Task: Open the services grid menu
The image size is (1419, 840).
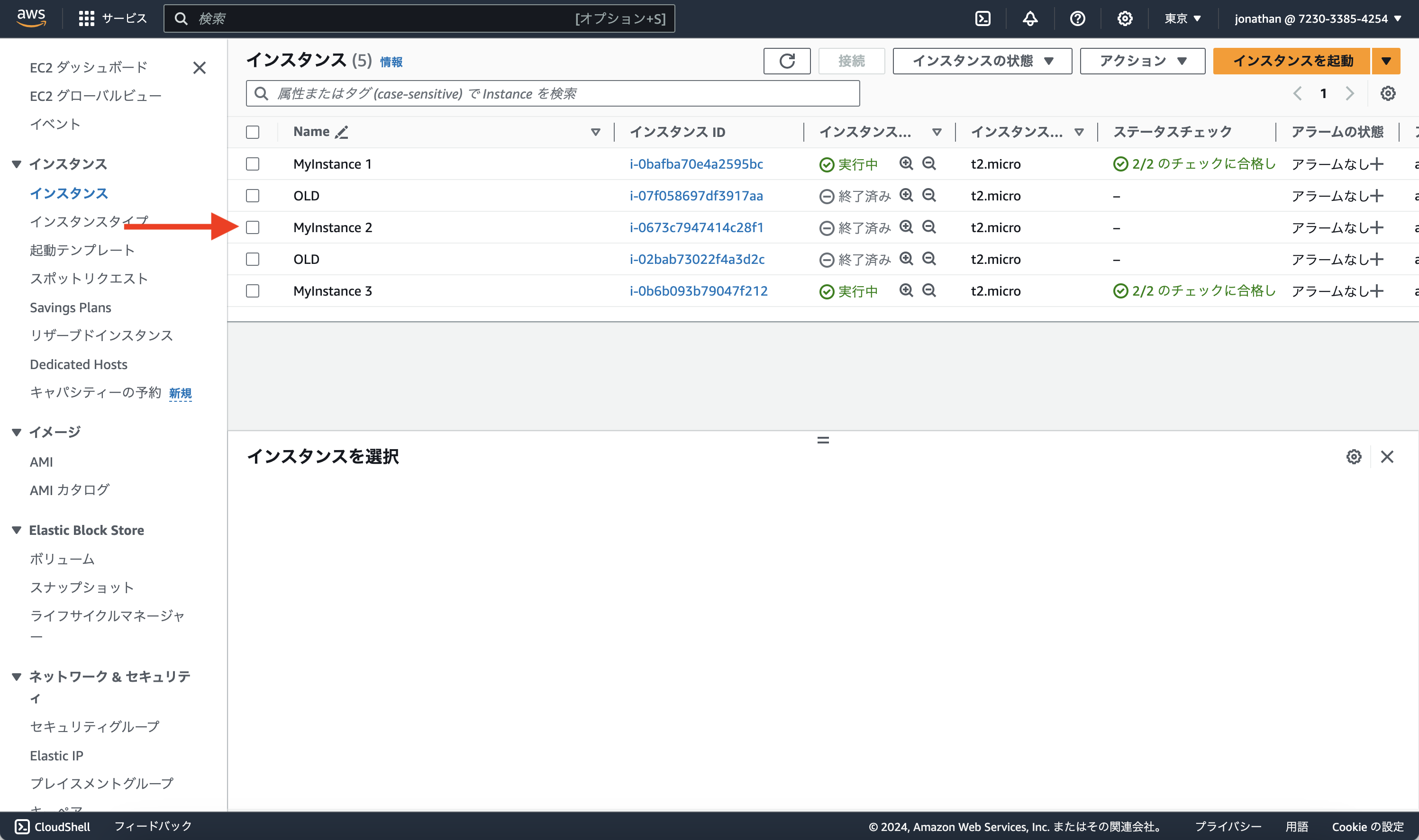Action: (86, 18)
